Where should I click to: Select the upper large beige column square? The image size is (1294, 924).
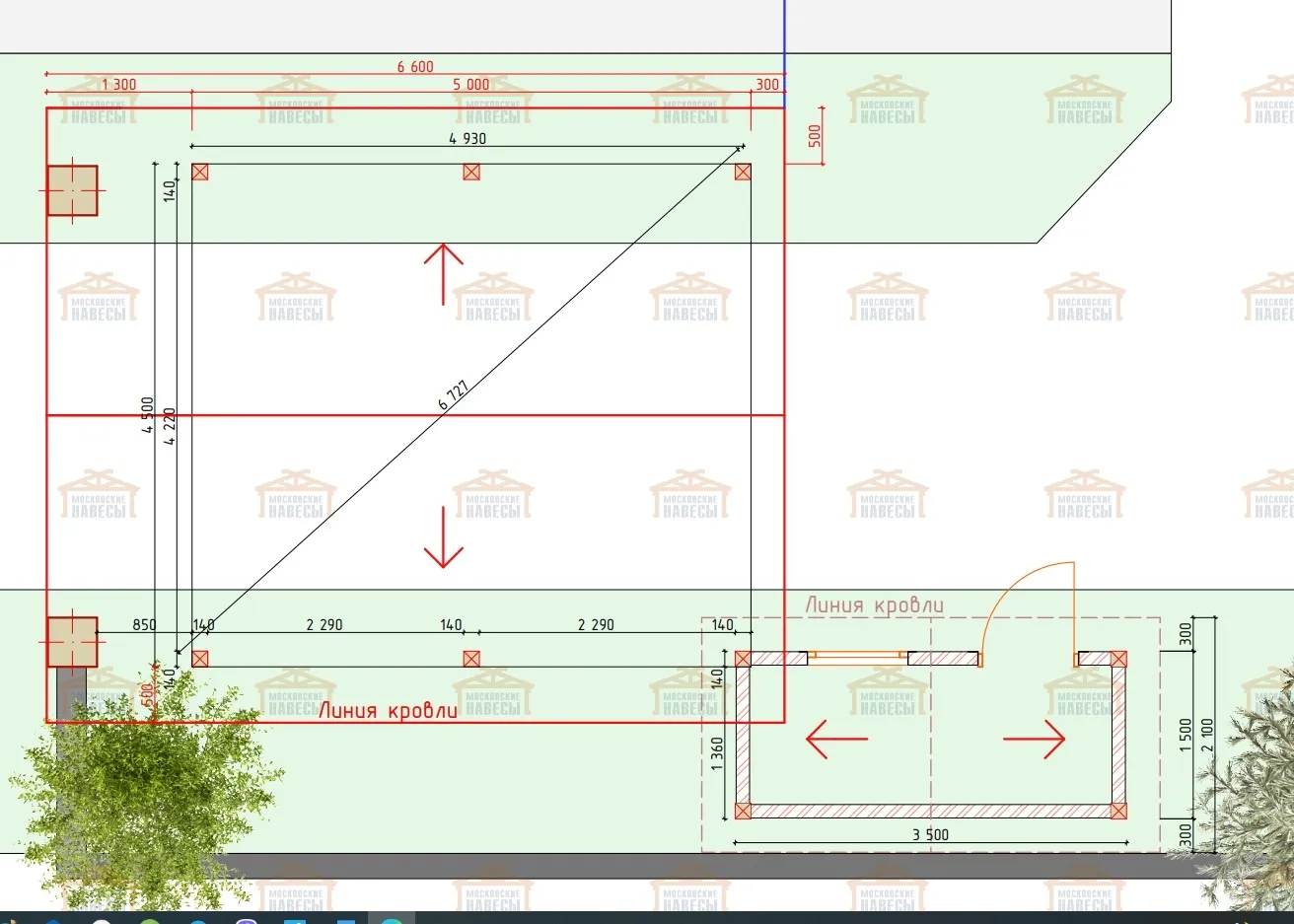coord(73,190)
